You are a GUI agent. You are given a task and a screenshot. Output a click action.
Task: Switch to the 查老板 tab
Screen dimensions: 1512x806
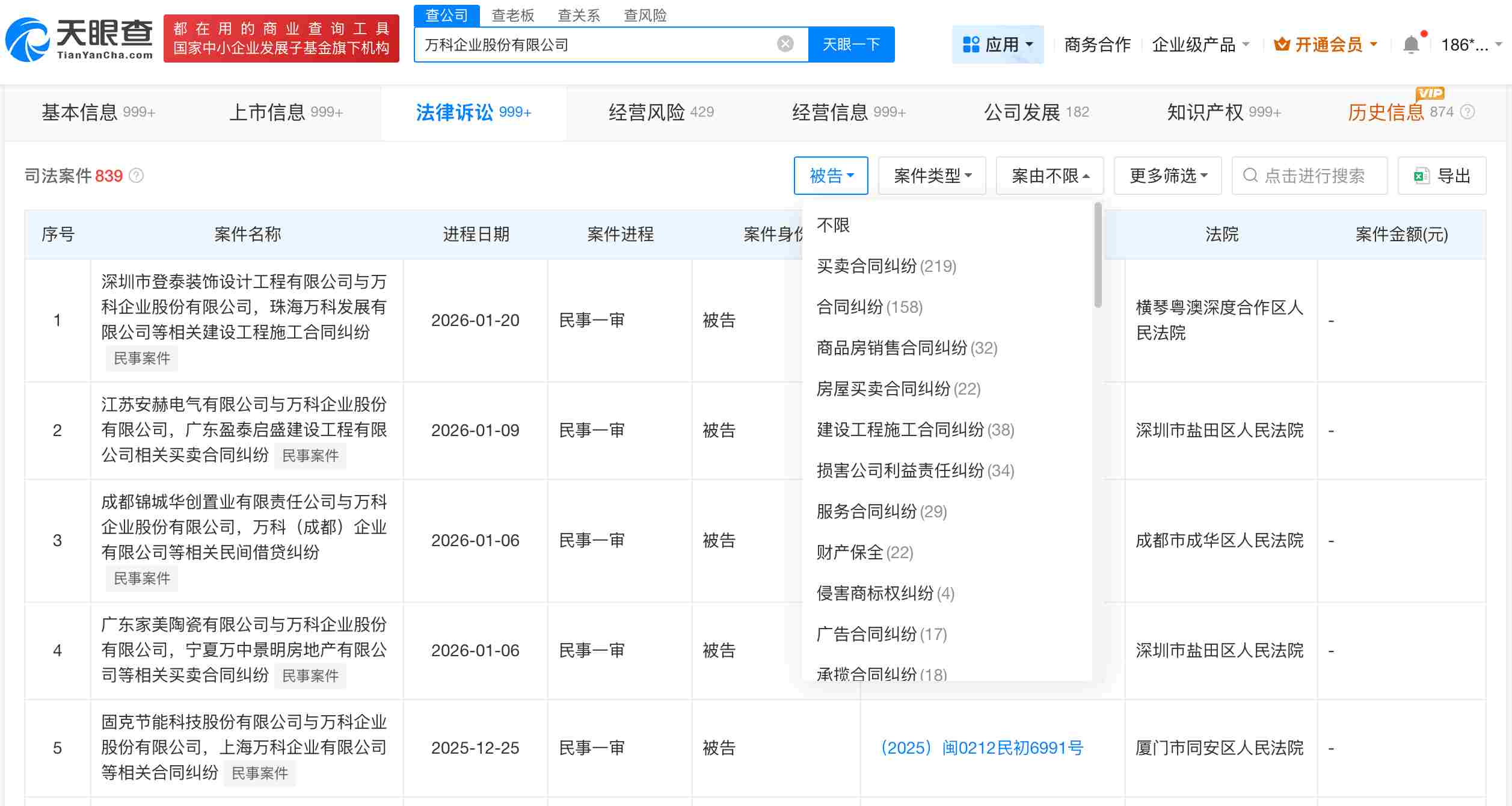(x=512, y=16)
